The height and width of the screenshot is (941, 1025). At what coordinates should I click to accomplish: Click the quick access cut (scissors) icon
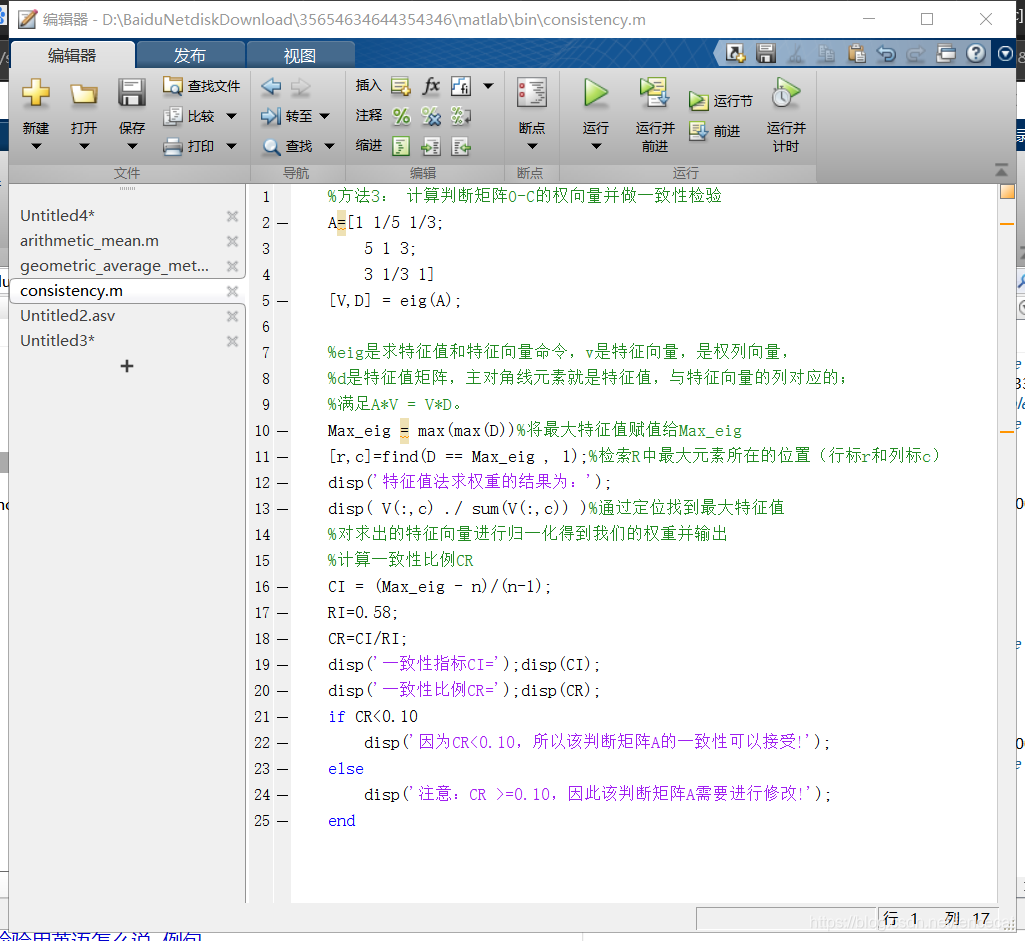(796, 54)
